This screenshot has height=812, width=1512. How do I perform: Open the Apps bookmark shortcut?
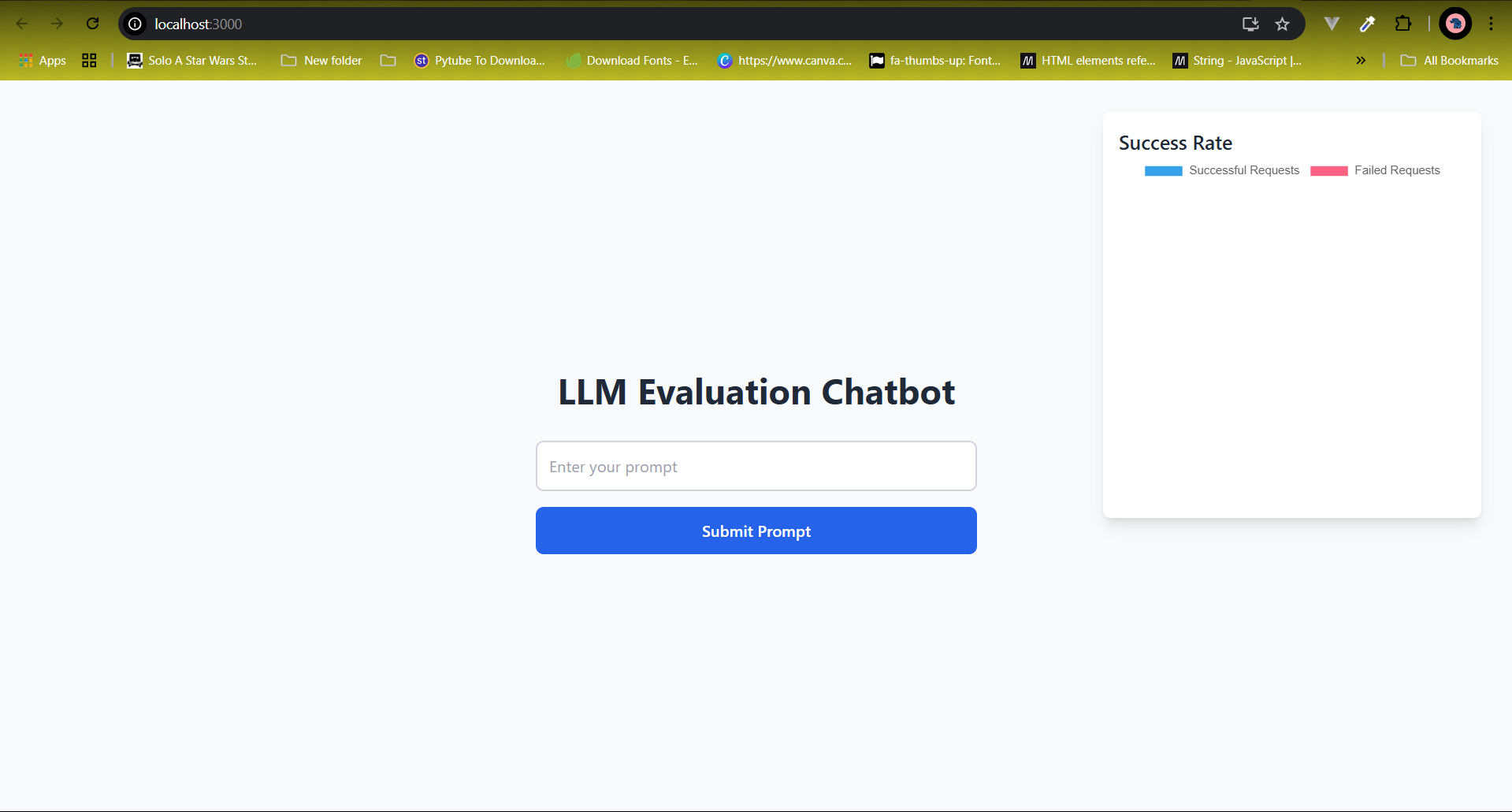(x=43, y=61)
